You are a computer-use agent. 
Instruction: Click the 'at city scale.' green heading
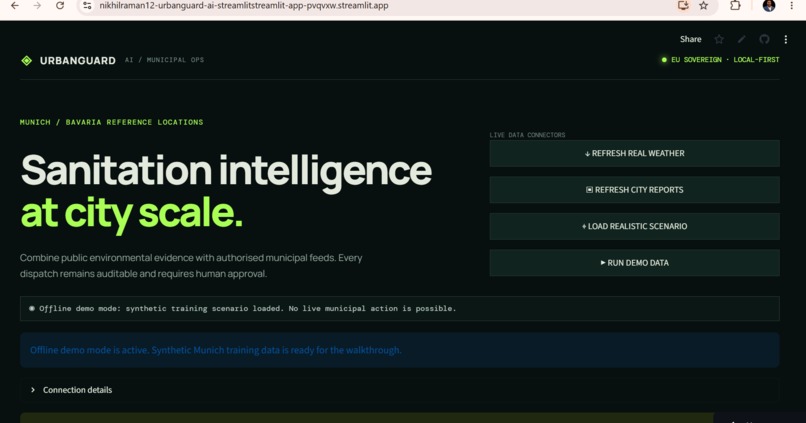132,213
